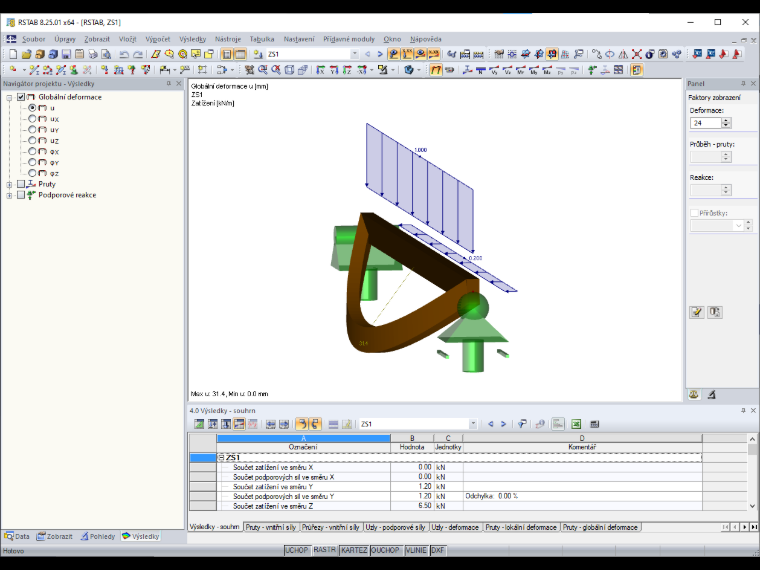
Task: Toggle the RASTR status bar button
Action: tap(324, 550)
